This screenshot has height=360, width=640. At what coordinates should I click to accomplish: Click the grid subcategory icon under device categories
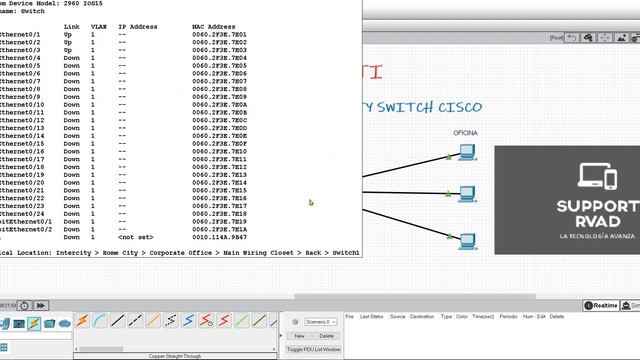pyautogui.click(x=4, y=347)
